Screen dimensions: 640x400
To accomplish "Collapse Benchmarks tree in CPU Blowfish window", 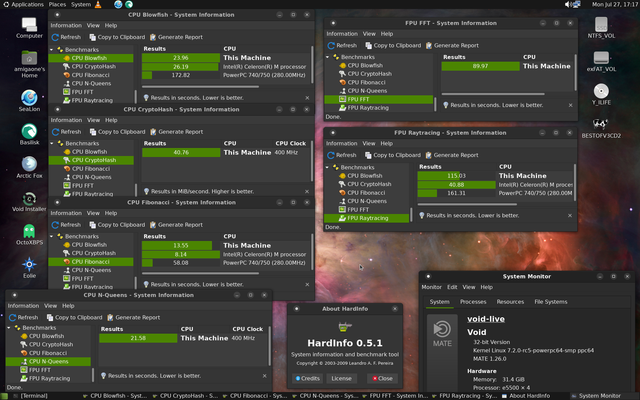I will point(51,50).
